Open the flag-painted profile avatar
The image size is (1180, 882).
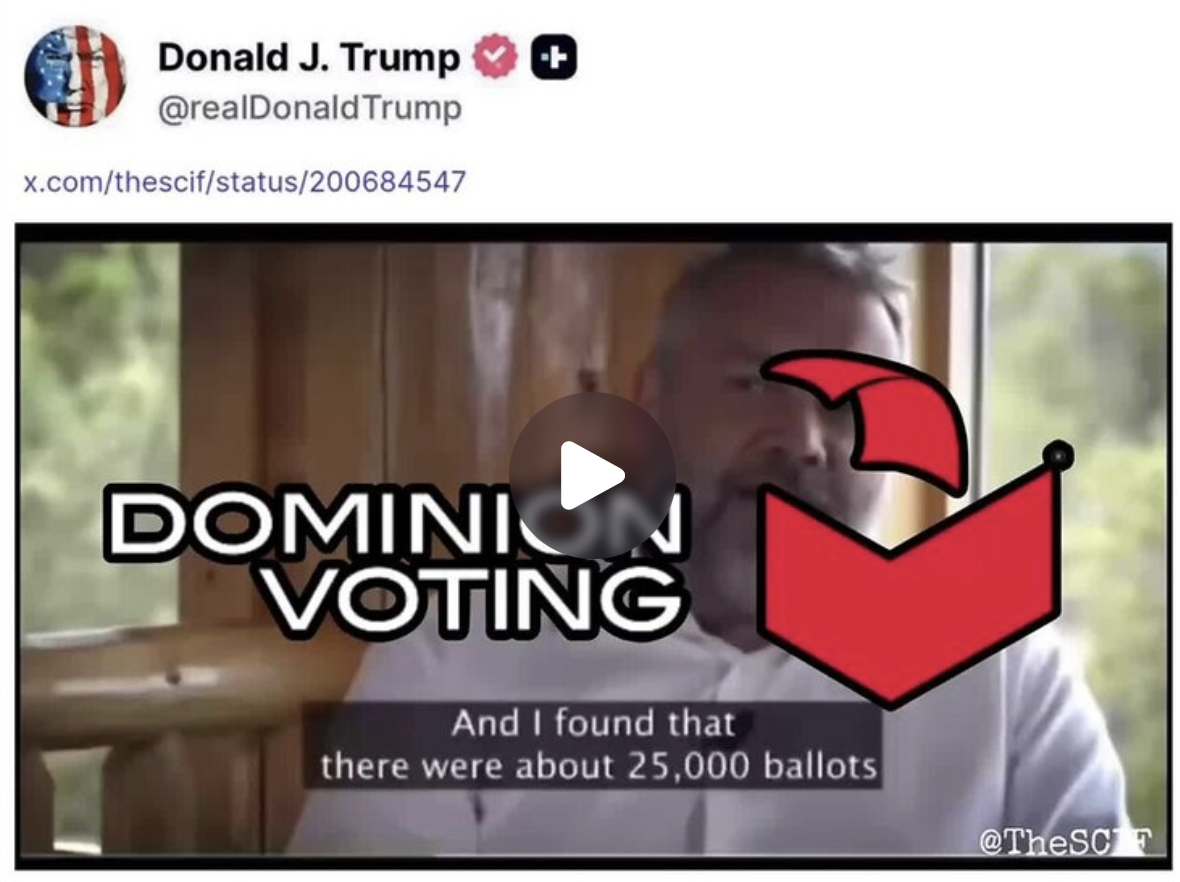tap(75, 75)
